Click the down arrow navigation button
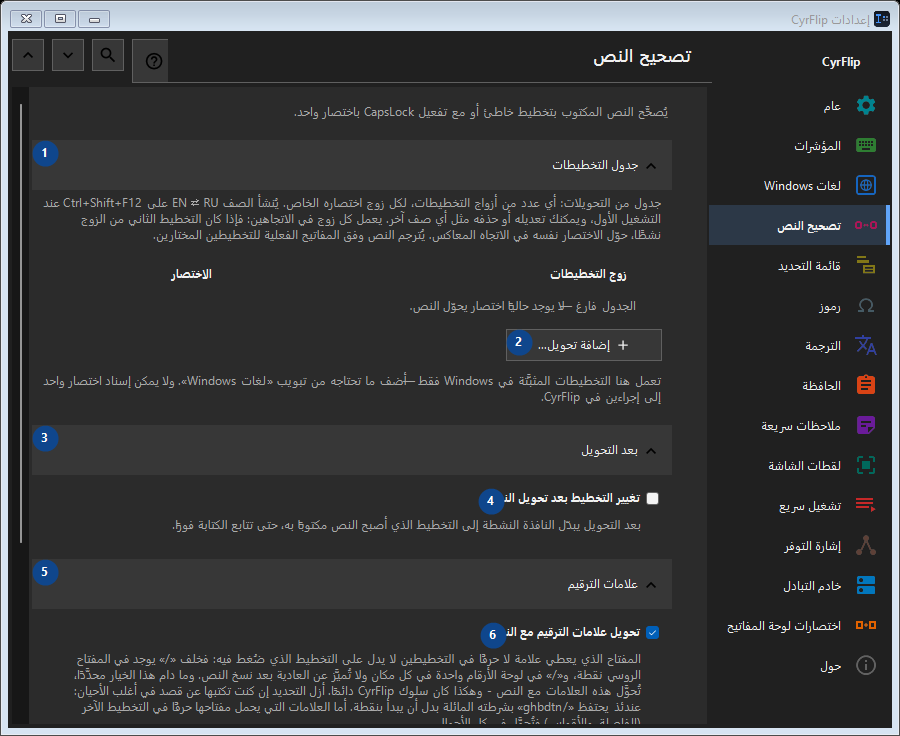 68,55
